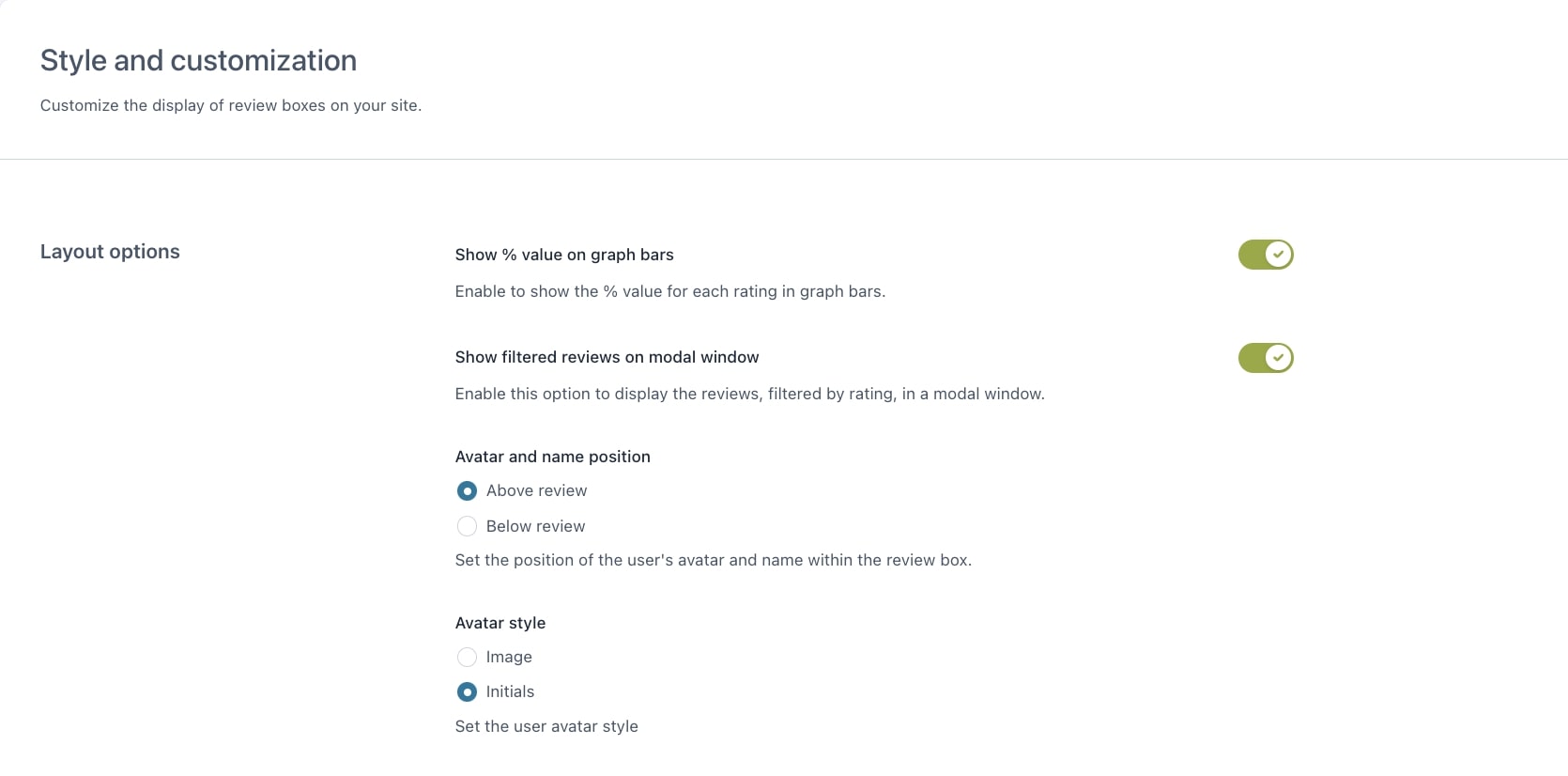Select the Above review radio button
The image size is (1568, 776).
click(467, 491)
